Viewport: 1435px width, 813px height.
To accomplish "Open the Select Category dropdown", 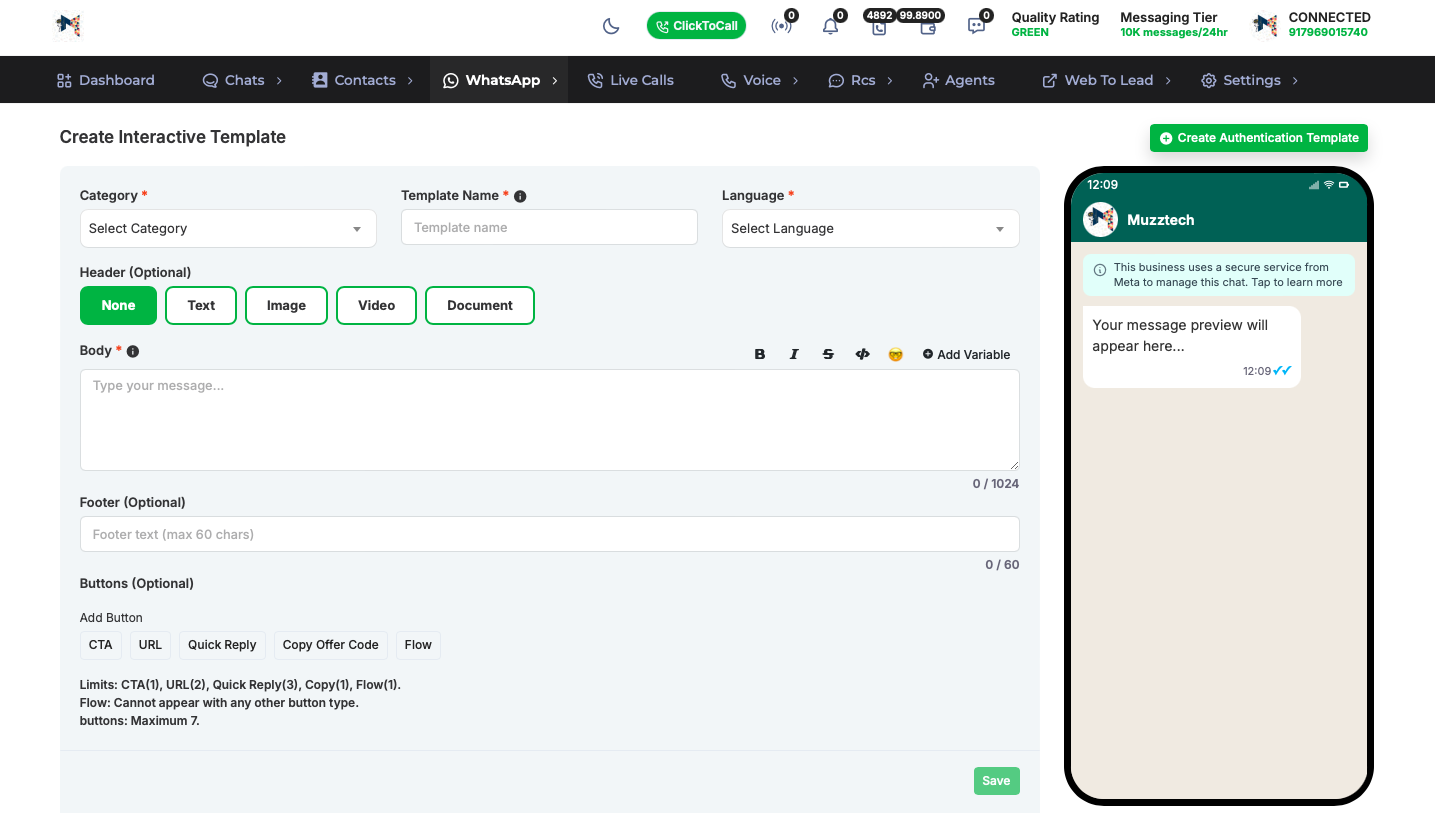I will tap(227, 228).
